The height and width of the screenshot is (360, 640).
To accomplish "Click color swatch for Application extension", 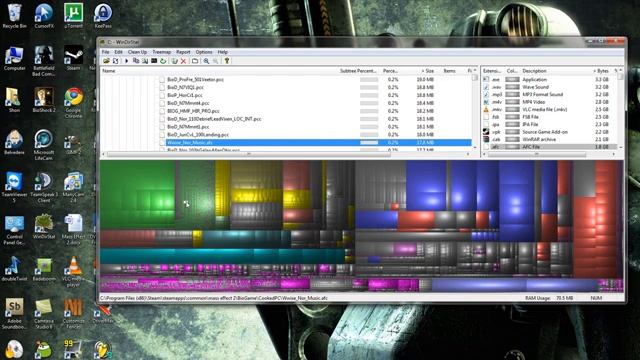I will point(512,80).
